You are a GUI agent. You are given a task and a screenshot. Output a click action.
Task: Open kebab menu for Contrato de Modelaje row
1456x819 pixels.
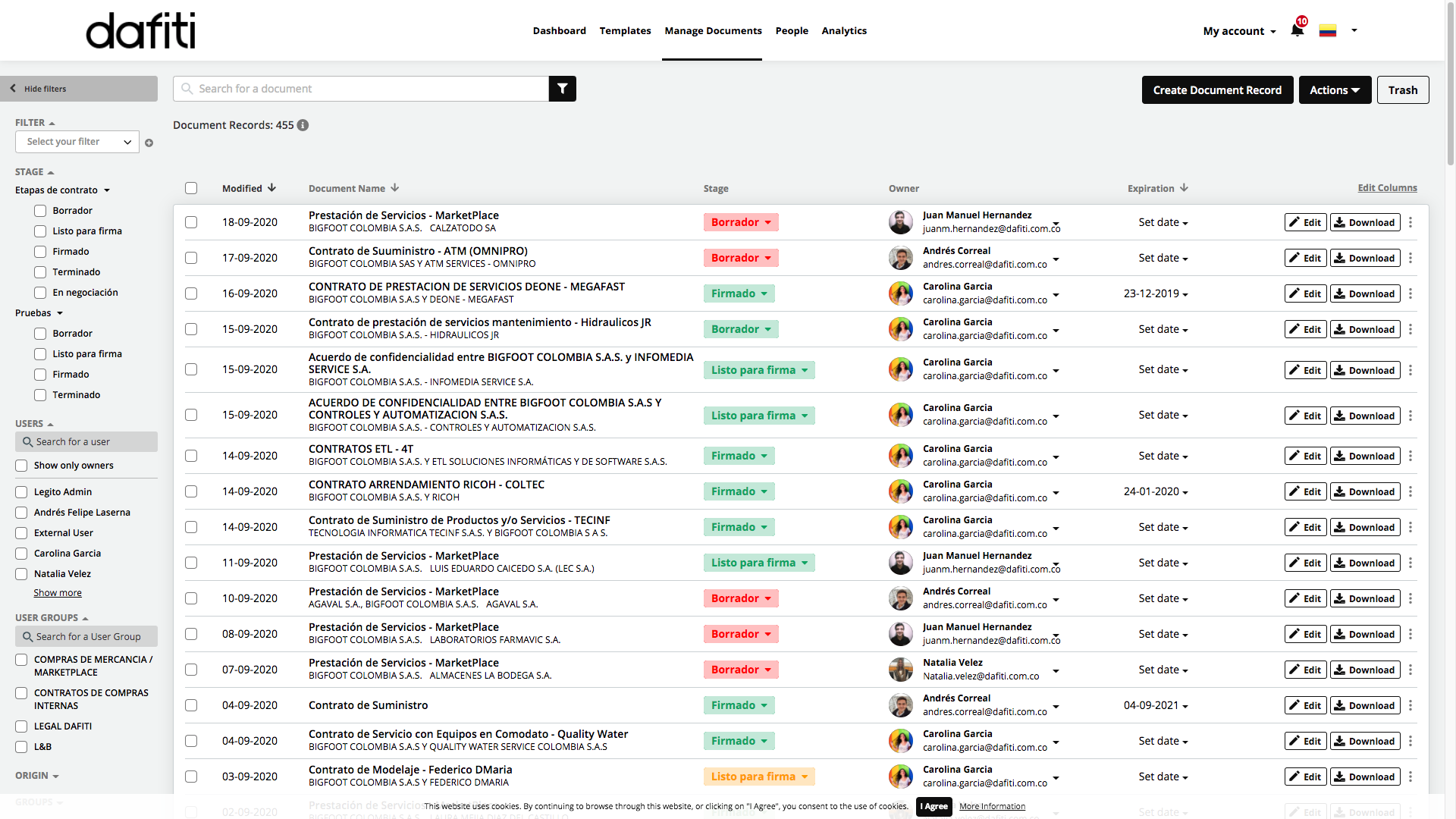[x=1410, y=777]
